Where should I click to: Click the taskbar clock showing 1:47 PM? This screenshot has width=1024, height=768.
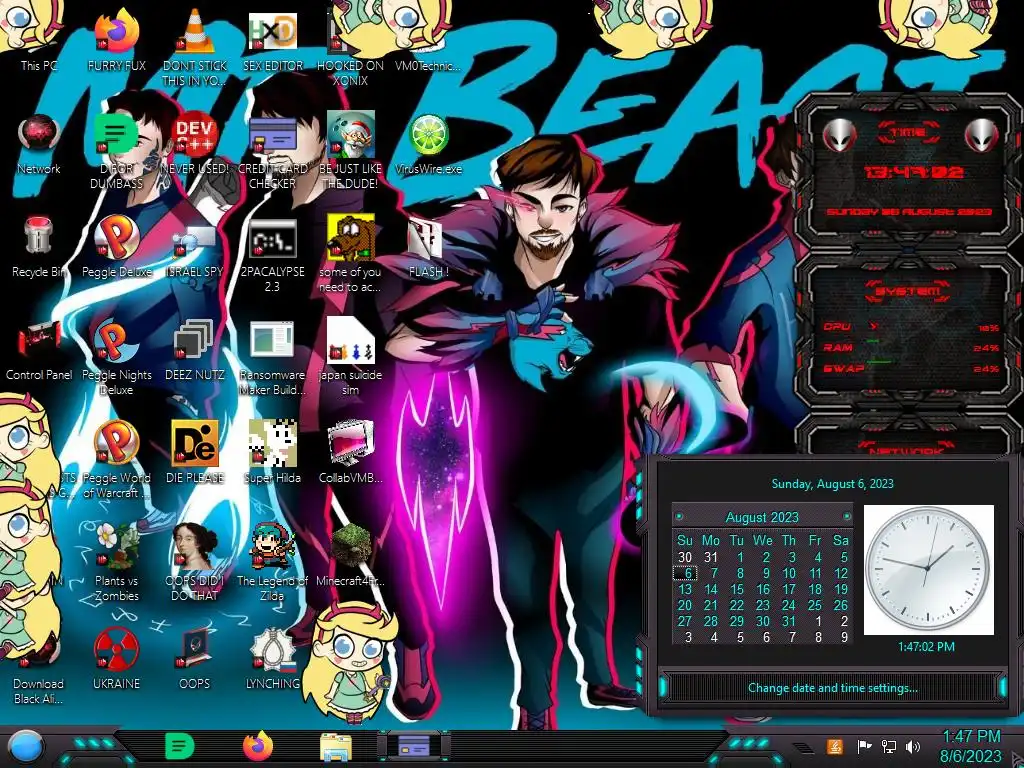click(970, 747)
